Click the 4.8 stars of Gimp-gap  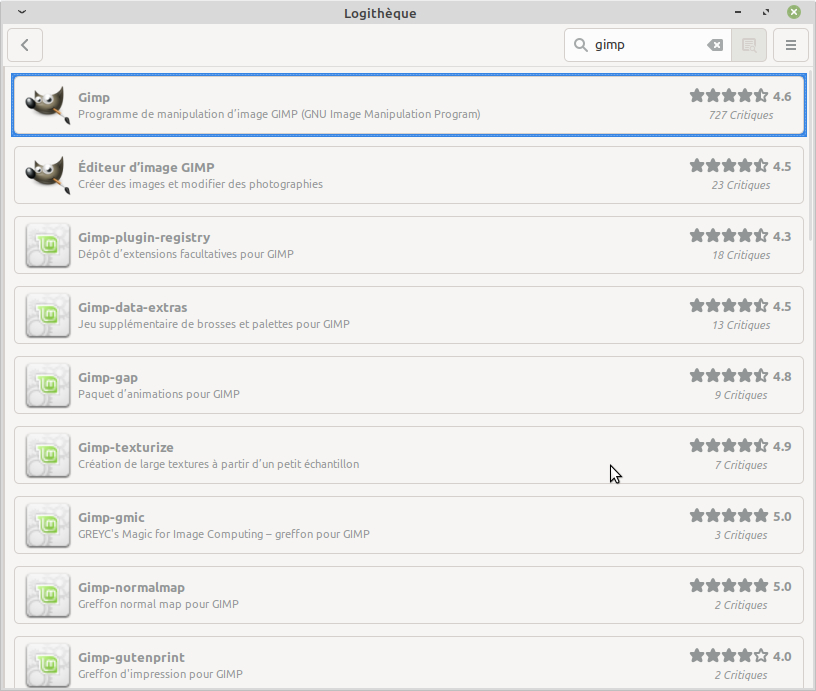tap(729, 376)
